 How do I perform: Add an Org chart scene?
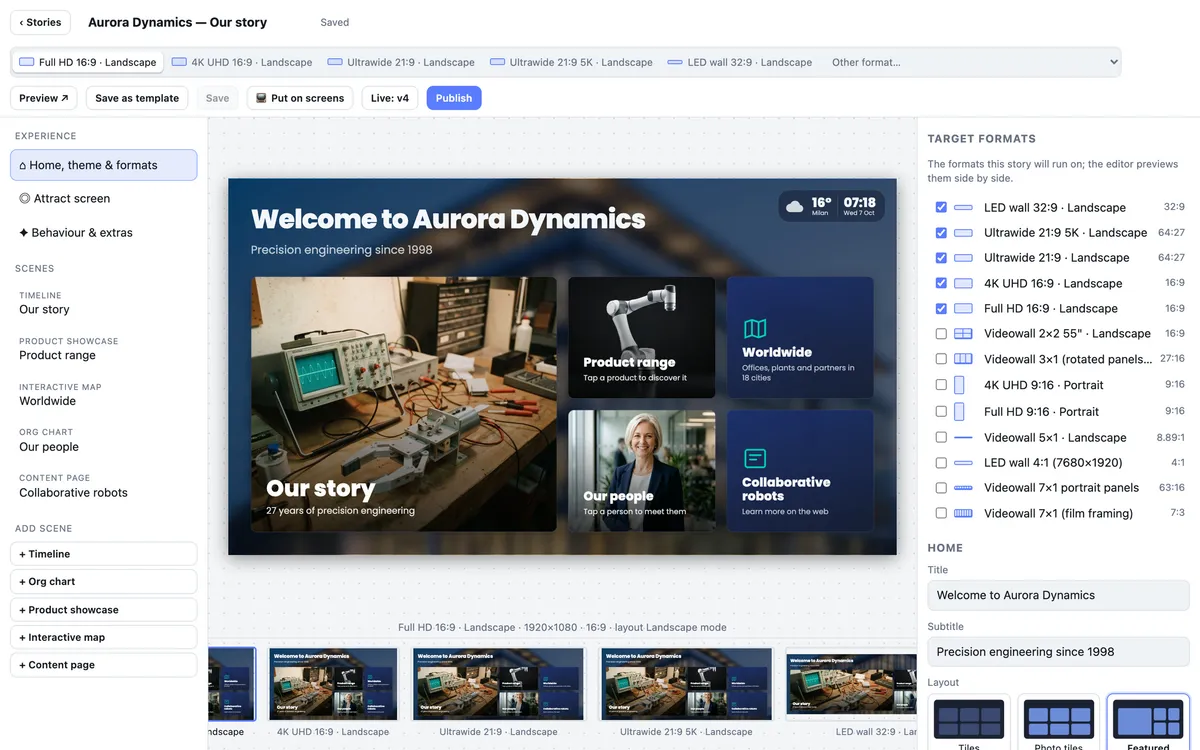103,582
